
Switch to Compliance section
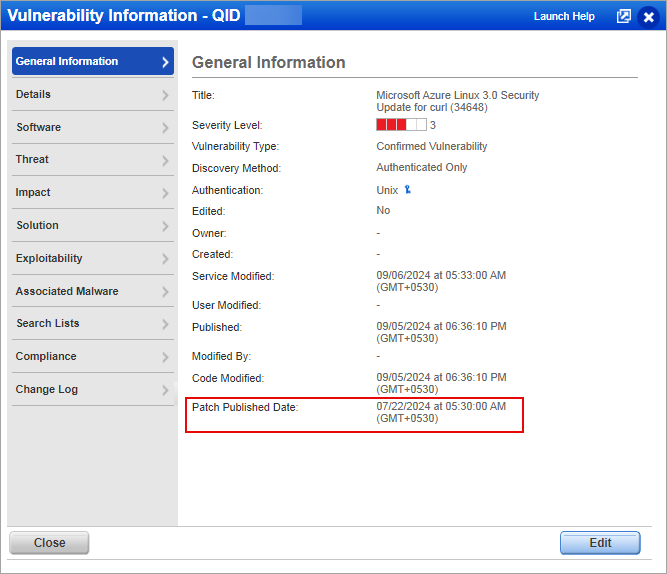[93, 357]
